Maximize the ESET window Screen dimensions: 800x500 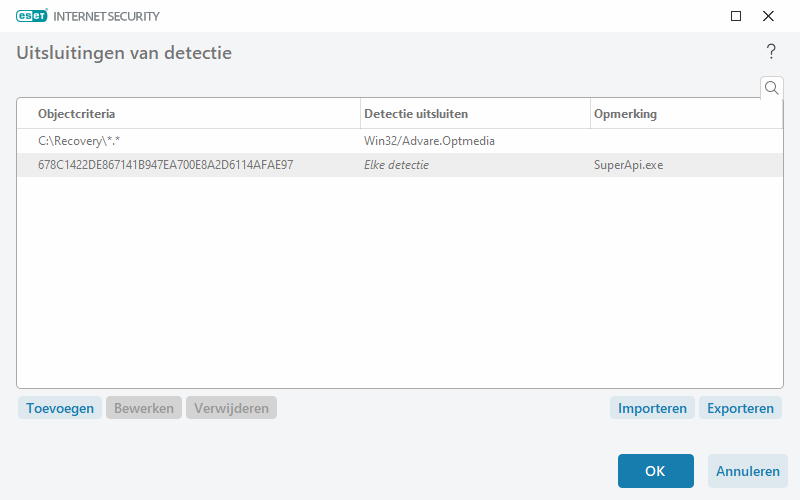(736, 16)
